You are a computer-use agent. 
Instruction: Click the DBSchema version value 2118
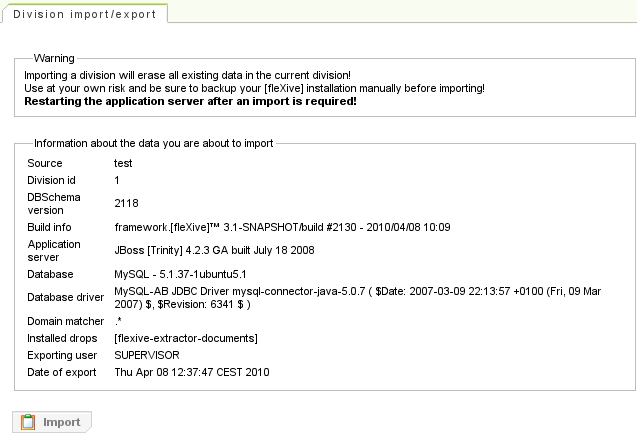pos(126,203)
